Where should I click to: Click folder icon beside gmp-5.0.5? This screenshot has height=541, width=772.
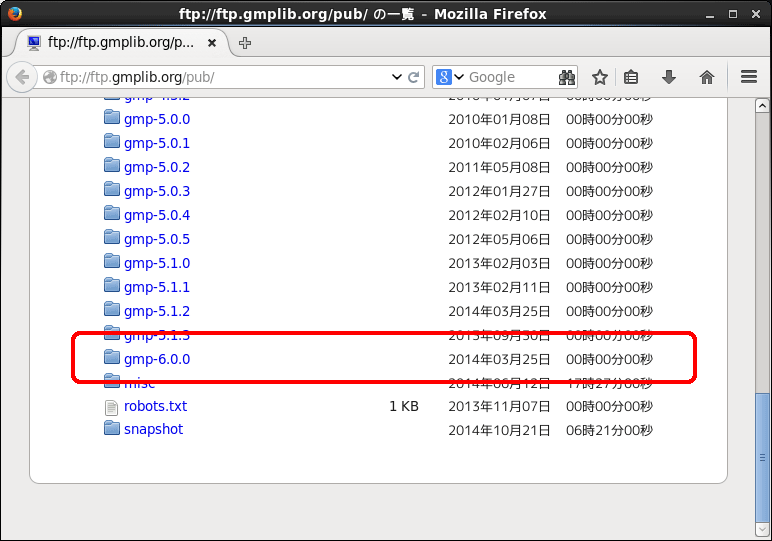click(x=112, y=237)
